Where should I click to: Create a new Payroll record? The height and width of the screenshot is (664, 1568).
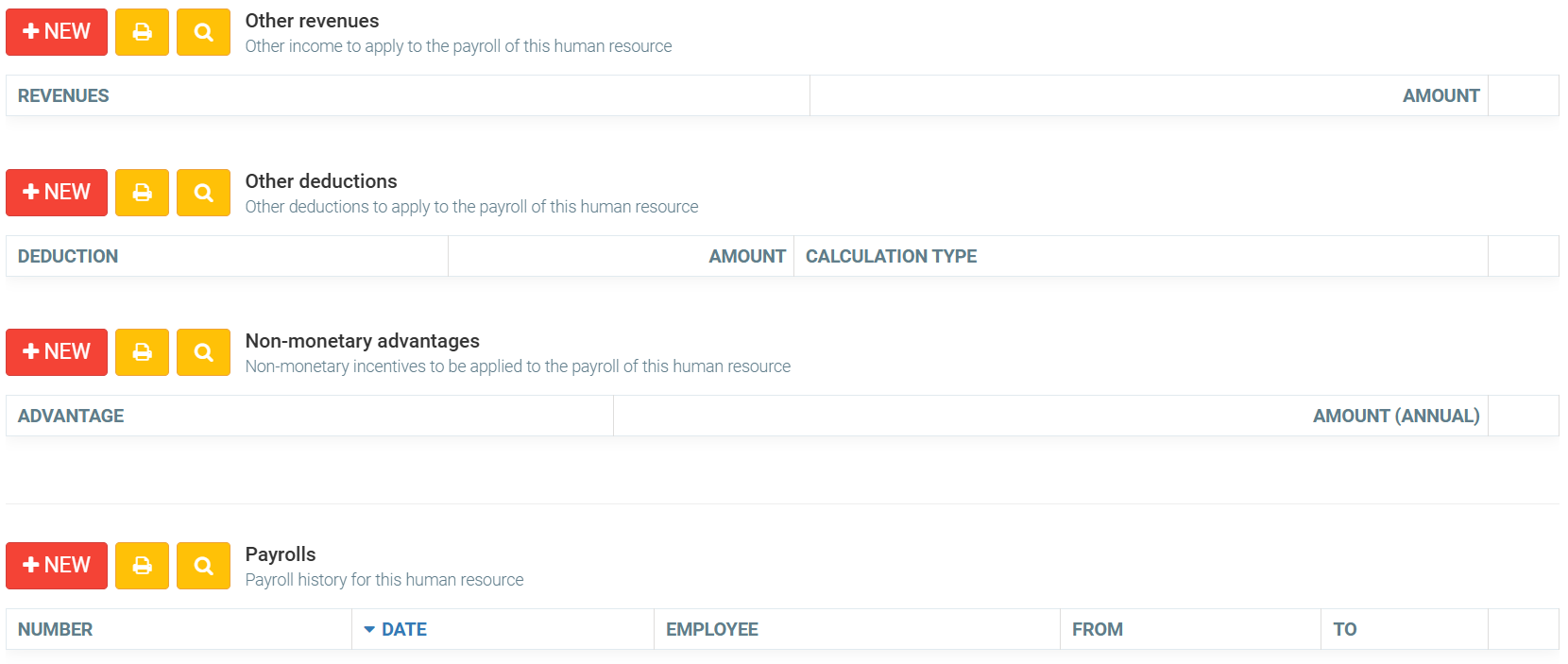(x=57, y=566)
